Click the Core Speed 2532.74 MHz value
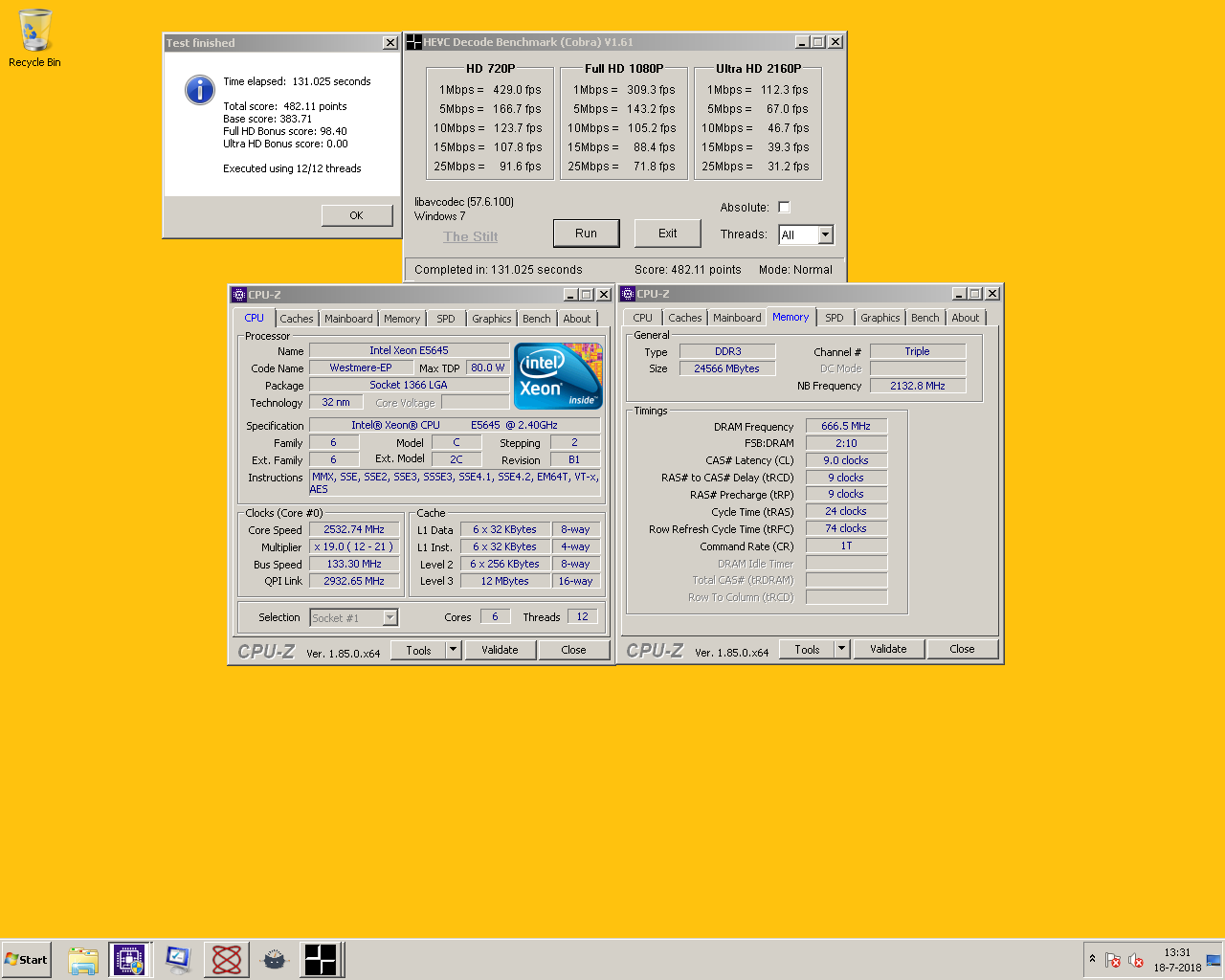 (354, 529)
